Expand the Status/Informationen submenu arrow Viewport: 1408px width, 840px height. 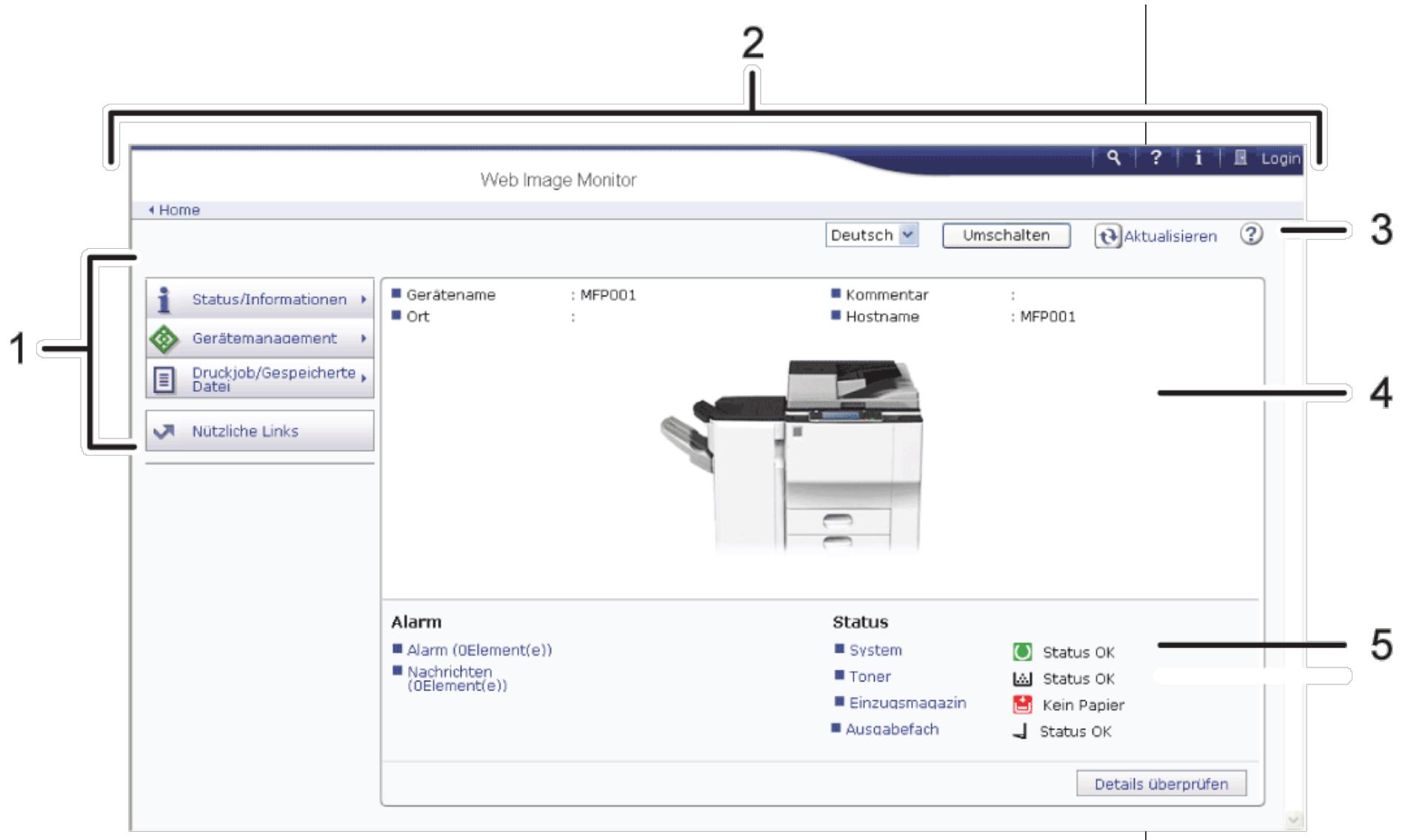coord(364,299)
